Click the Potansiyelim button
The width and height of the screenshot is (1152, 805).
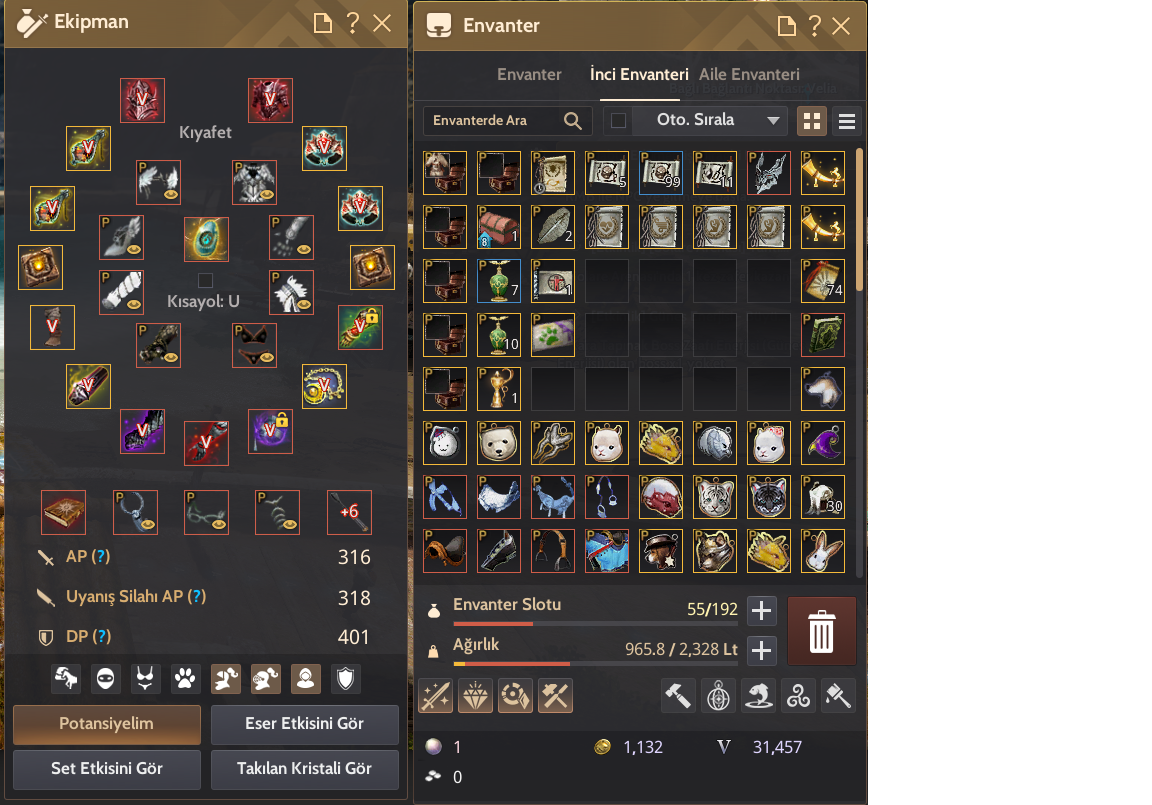click(107, 724)
